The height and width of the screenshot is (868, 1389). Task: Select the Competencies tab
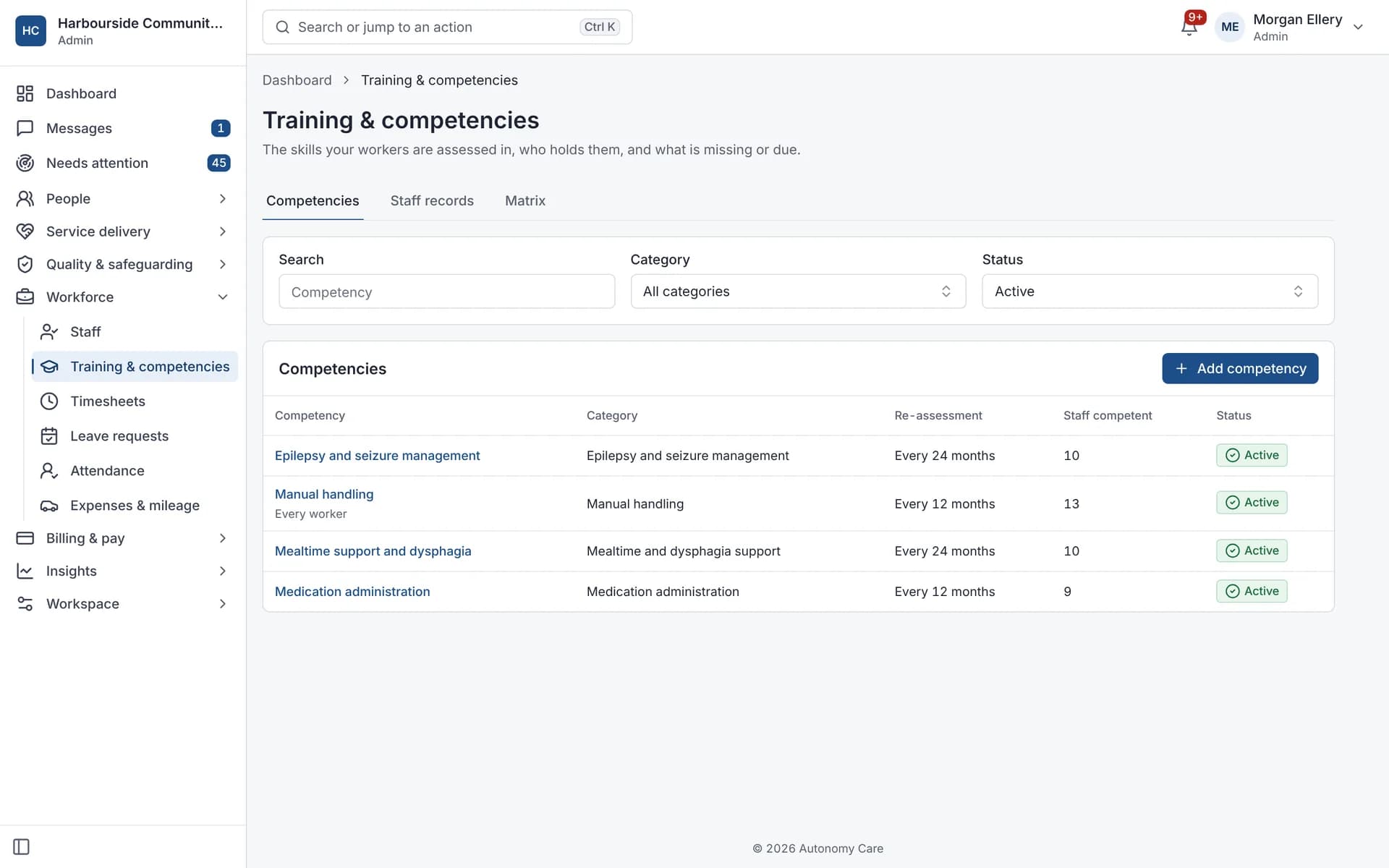[x=313, y=200]
